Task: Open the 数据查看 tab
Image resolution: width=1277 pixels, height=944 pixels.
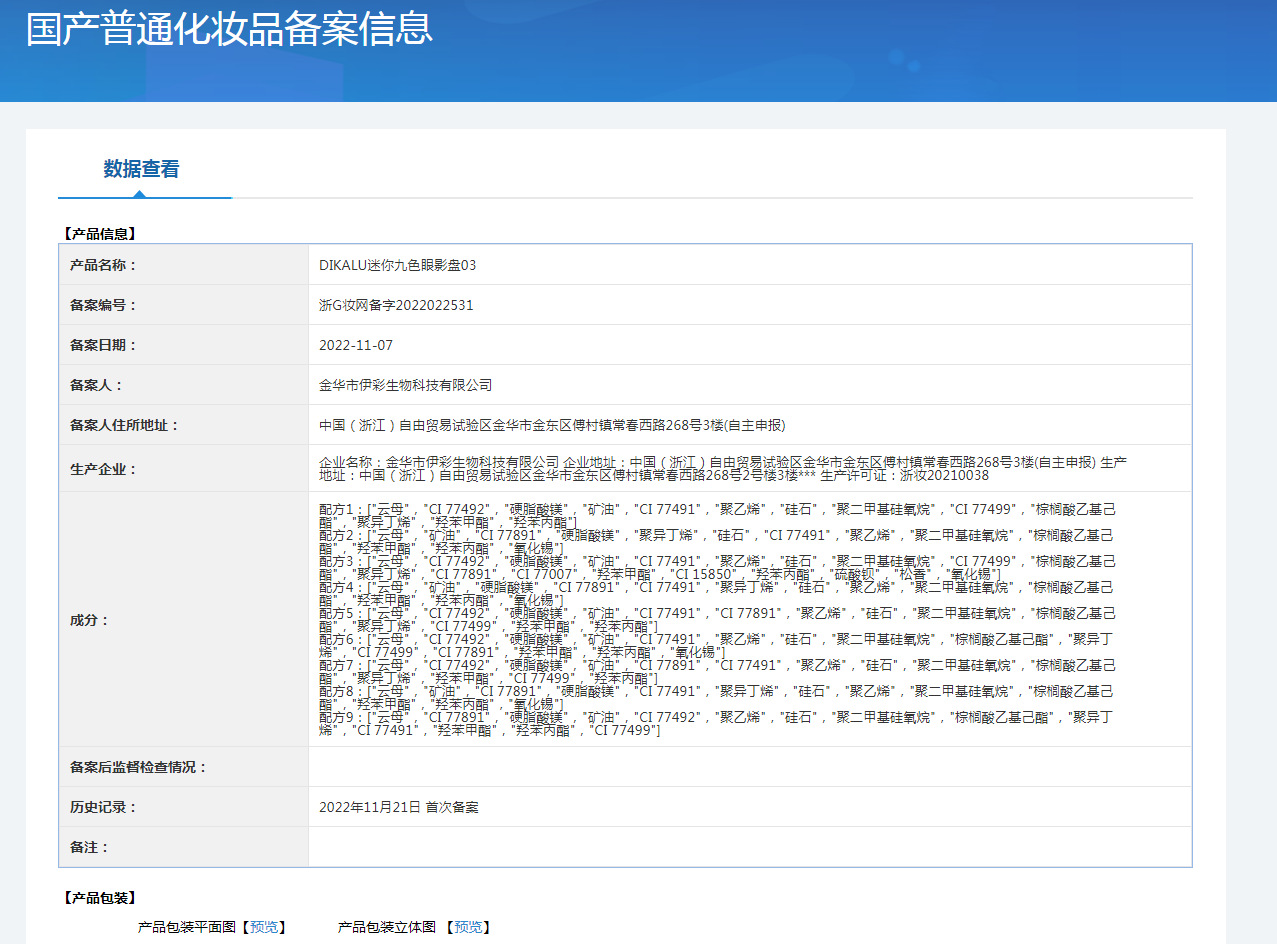Action: [x=142, y=169]
